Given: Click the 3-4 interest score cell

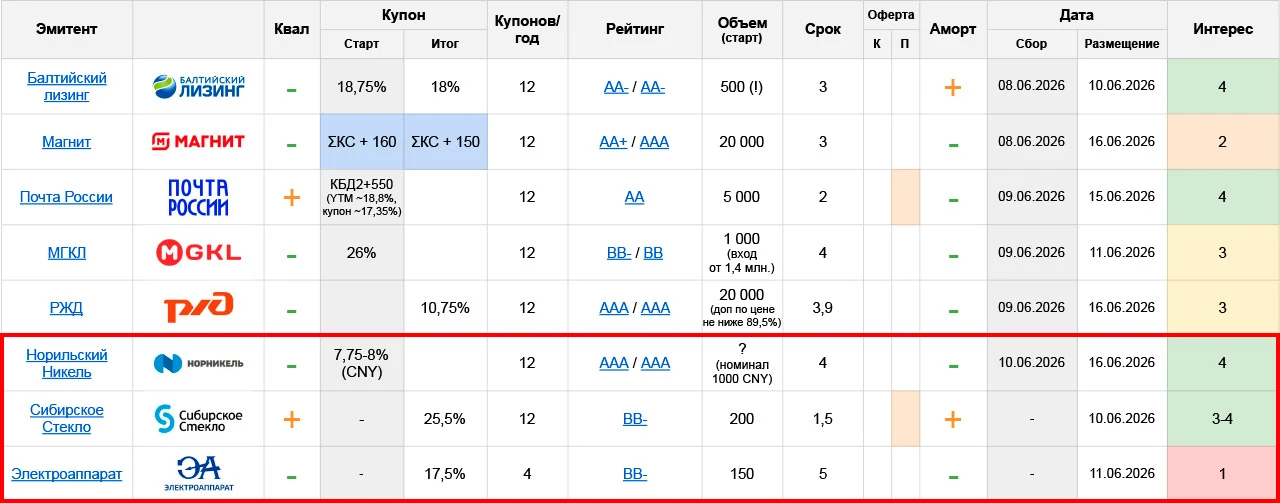Looking at the screenshot, I should 1222,418.
